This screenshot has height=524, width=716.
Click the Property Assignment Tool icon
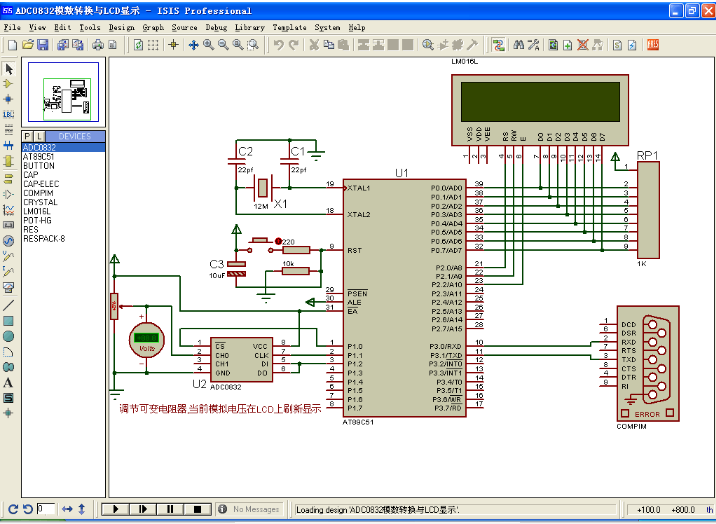pos(533,45)
